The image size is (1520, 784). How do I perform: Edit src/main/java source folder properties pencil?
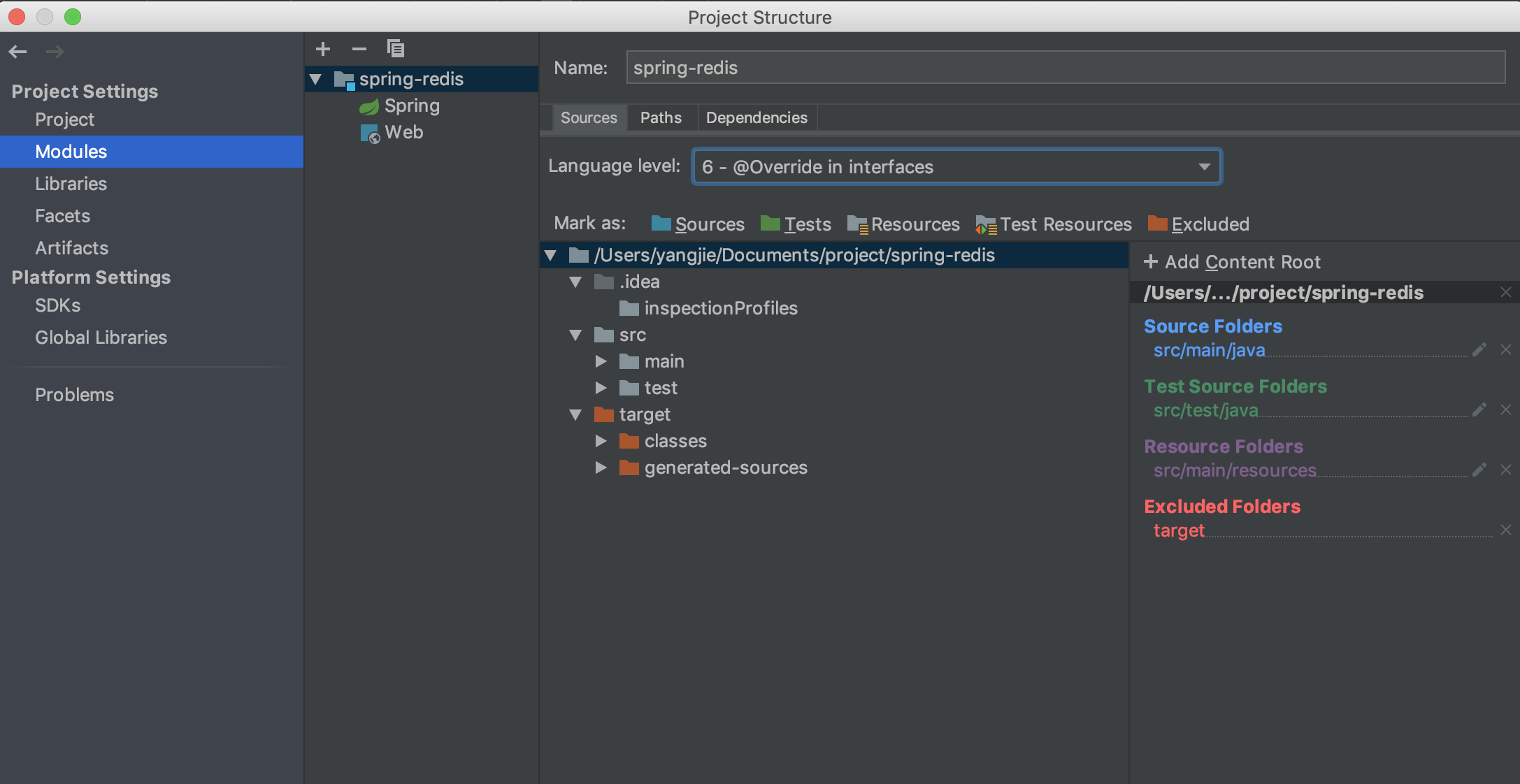1479,350
